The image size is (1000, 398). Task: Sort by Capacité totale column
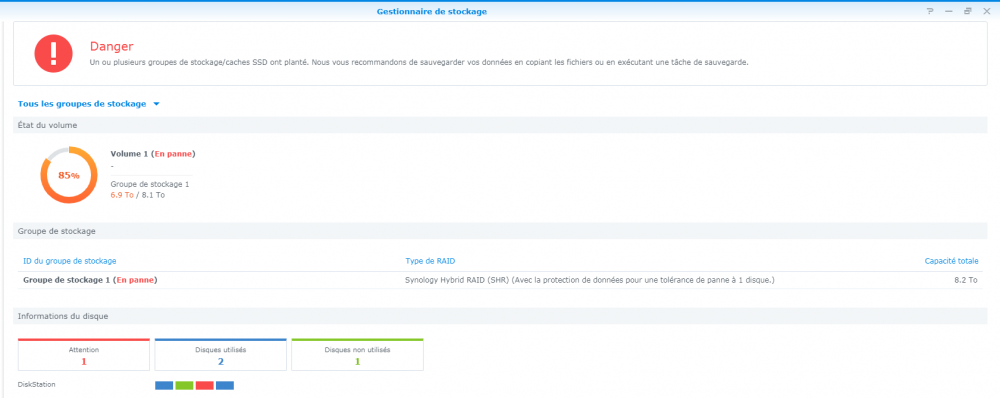[x=952, y=261]
